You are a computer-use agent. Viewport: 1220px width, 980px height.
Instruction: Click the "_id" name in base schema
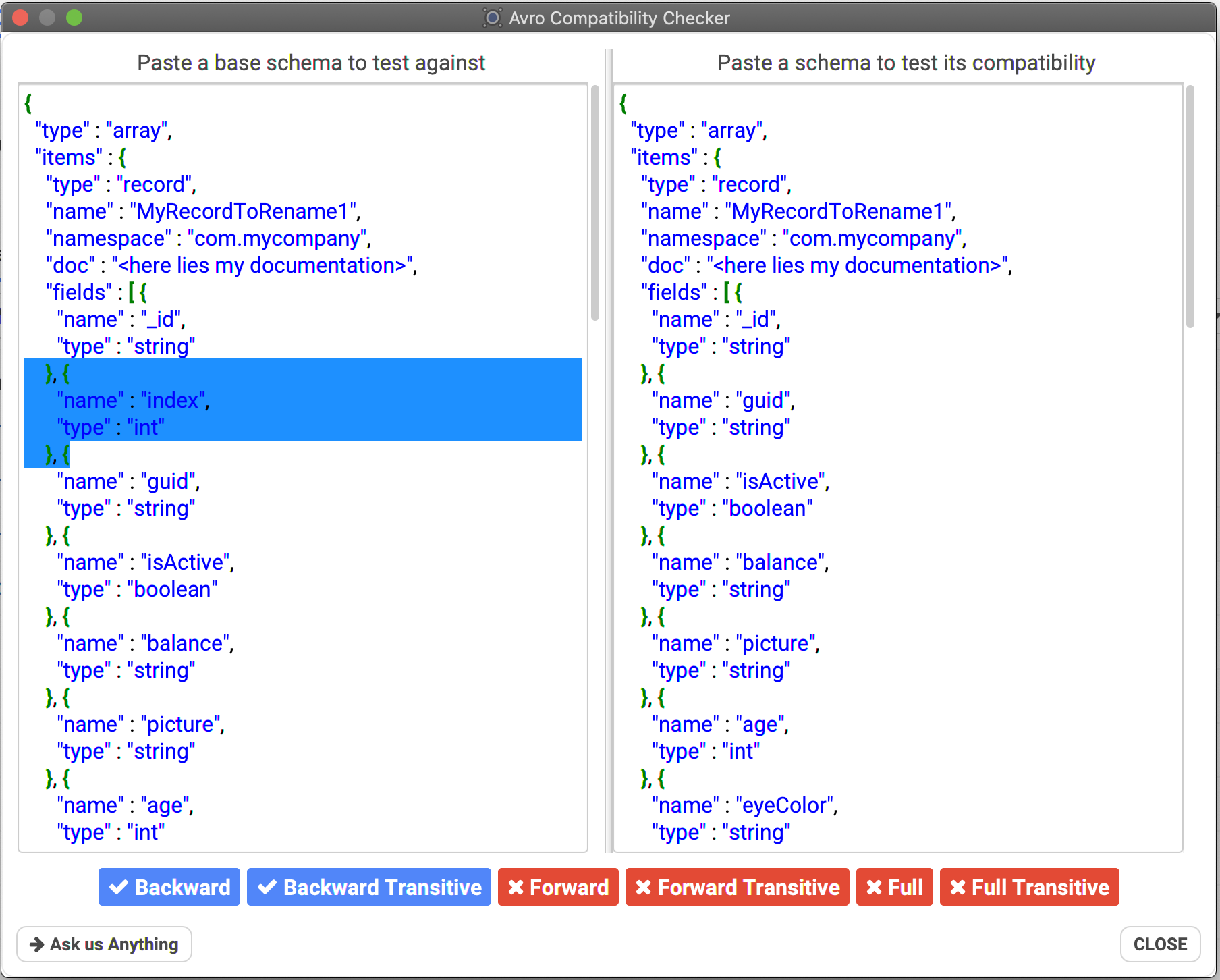click(161, 319)
